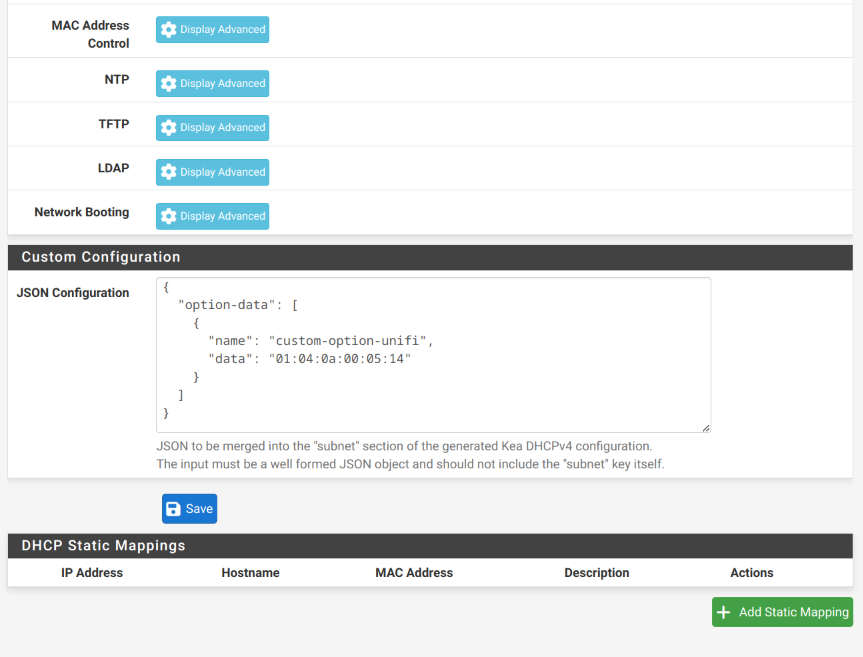Click the DHCP Static Mappings section header
This screenshot has height=657, width=863.
[103, 546]
